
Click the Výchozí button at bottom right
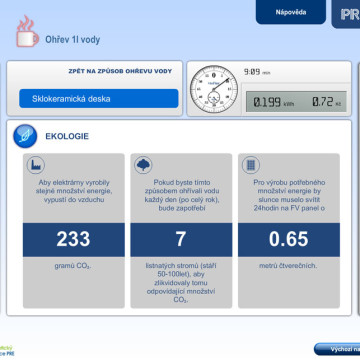click(337, 349)
